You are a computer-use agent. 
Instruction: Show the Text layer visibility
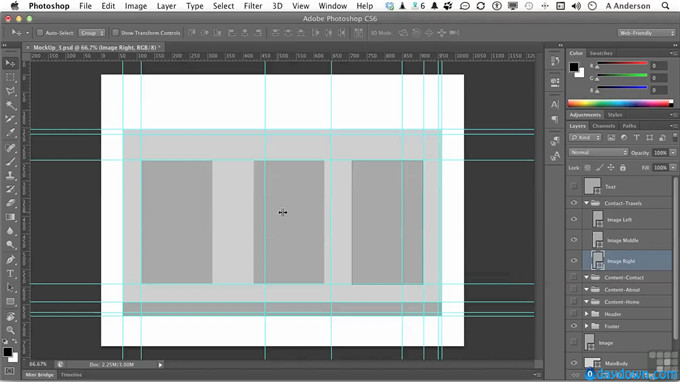tap(574, 186)
